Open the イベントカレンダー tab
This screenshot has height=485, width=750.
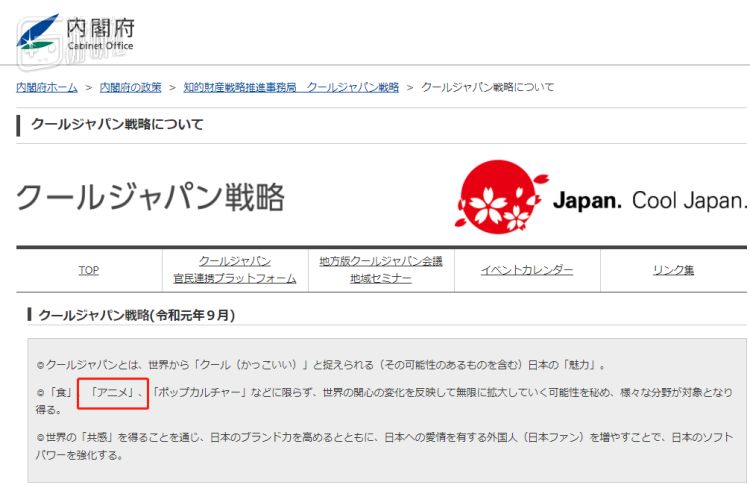pyautogui.click(x=527, y=270)
